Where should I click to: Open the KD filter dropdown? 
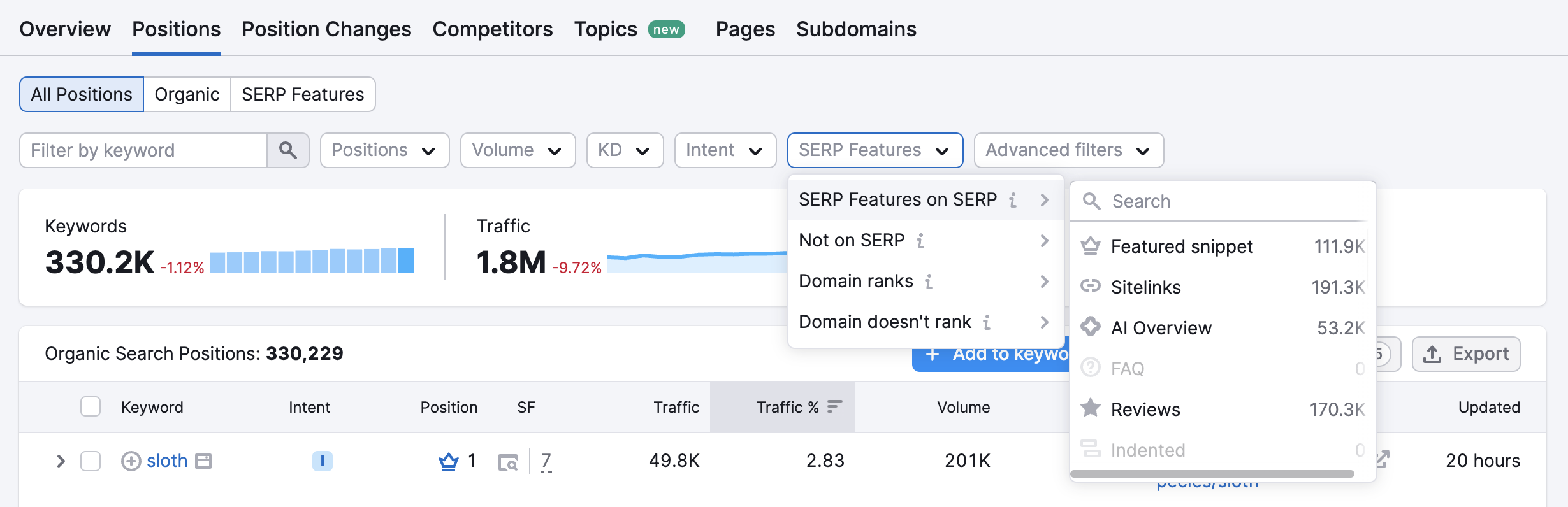(x=625, y=150)
